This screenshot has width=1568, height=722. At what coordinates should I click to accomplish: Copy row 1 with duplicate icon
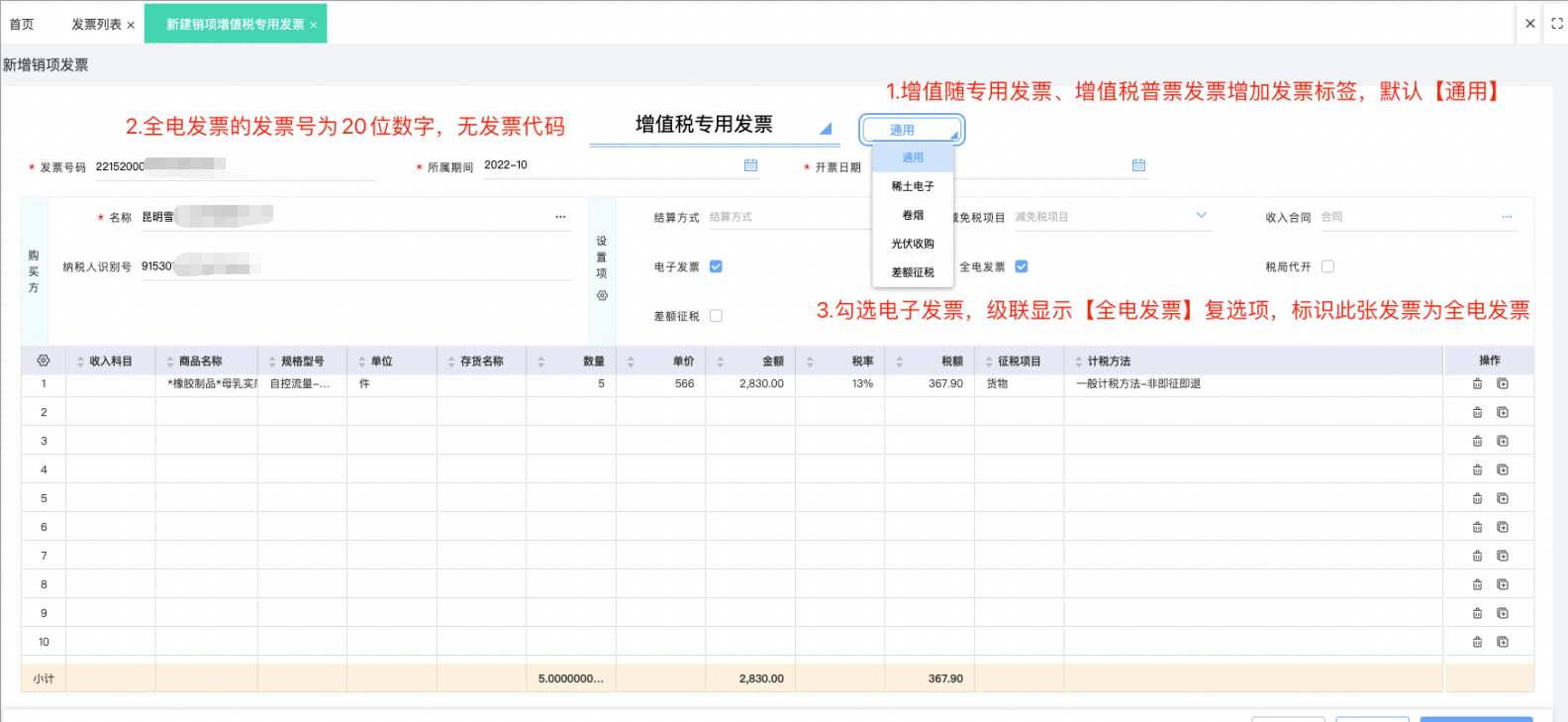1502,383
